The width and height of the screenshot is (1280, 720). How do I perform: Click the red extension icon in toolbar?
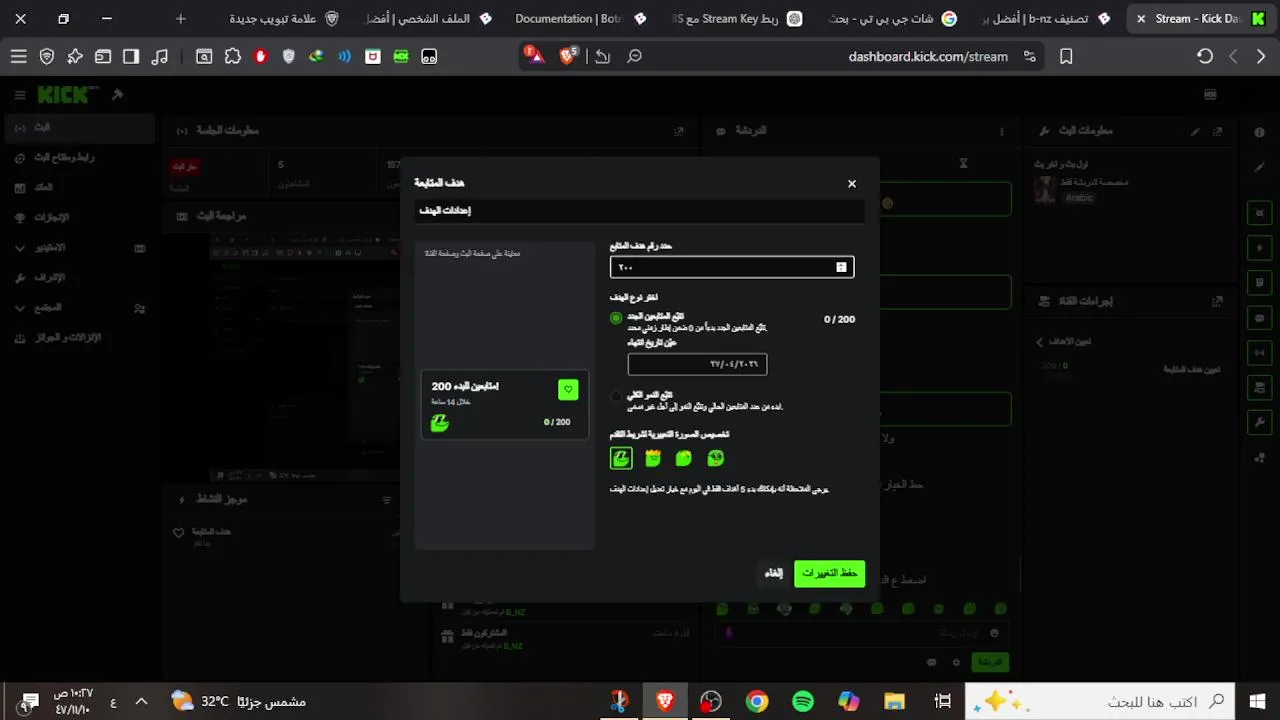click(x=261, y=57)
